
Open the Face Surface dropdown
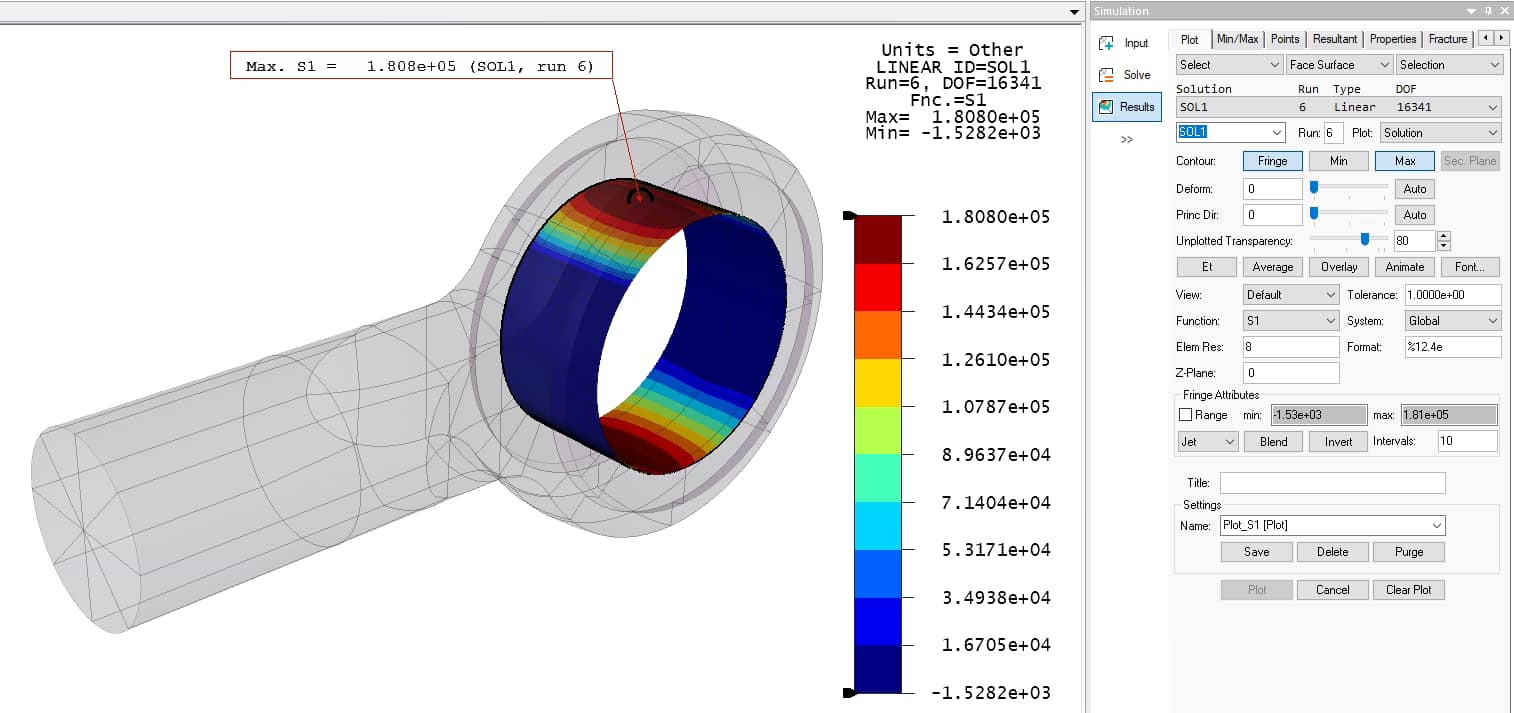(x=1339, y=65)
